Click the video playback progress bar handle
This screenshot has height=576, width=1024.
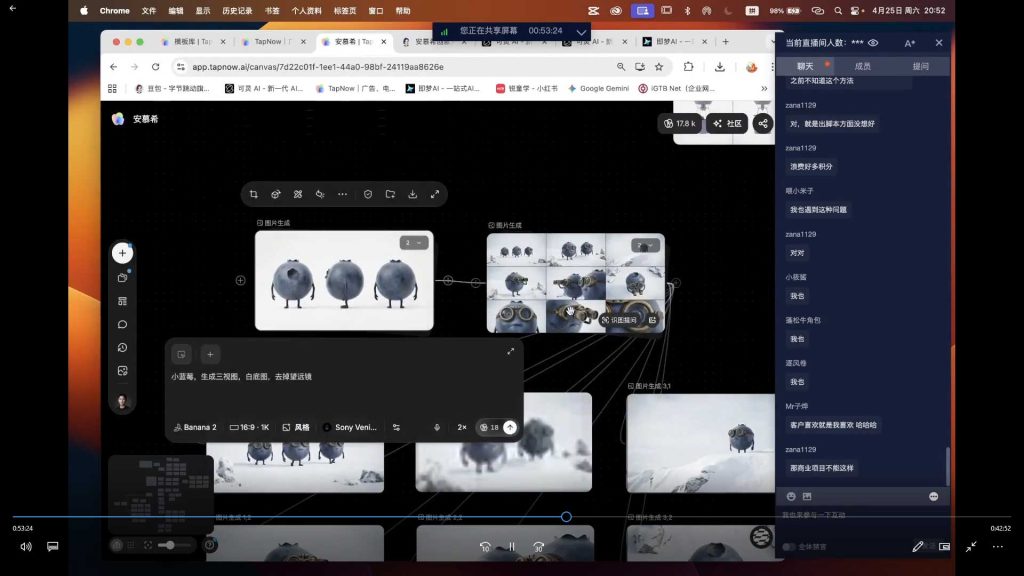click(x=566, y=517)
